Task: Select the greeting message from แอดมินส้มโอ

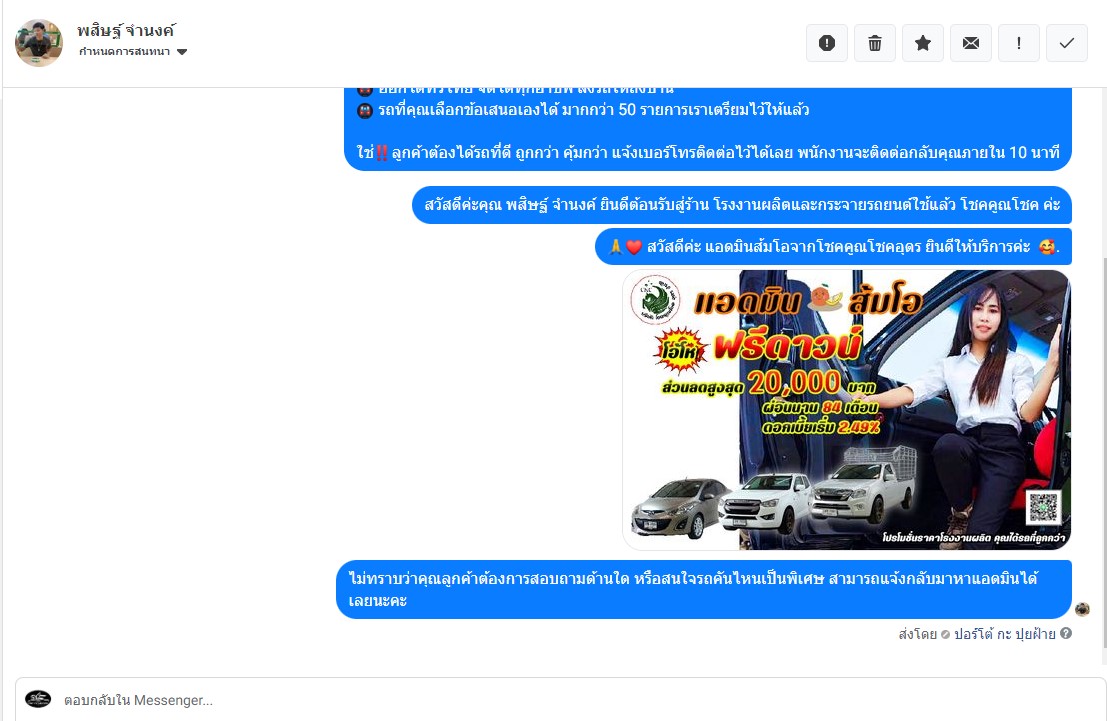Action: 833,246
